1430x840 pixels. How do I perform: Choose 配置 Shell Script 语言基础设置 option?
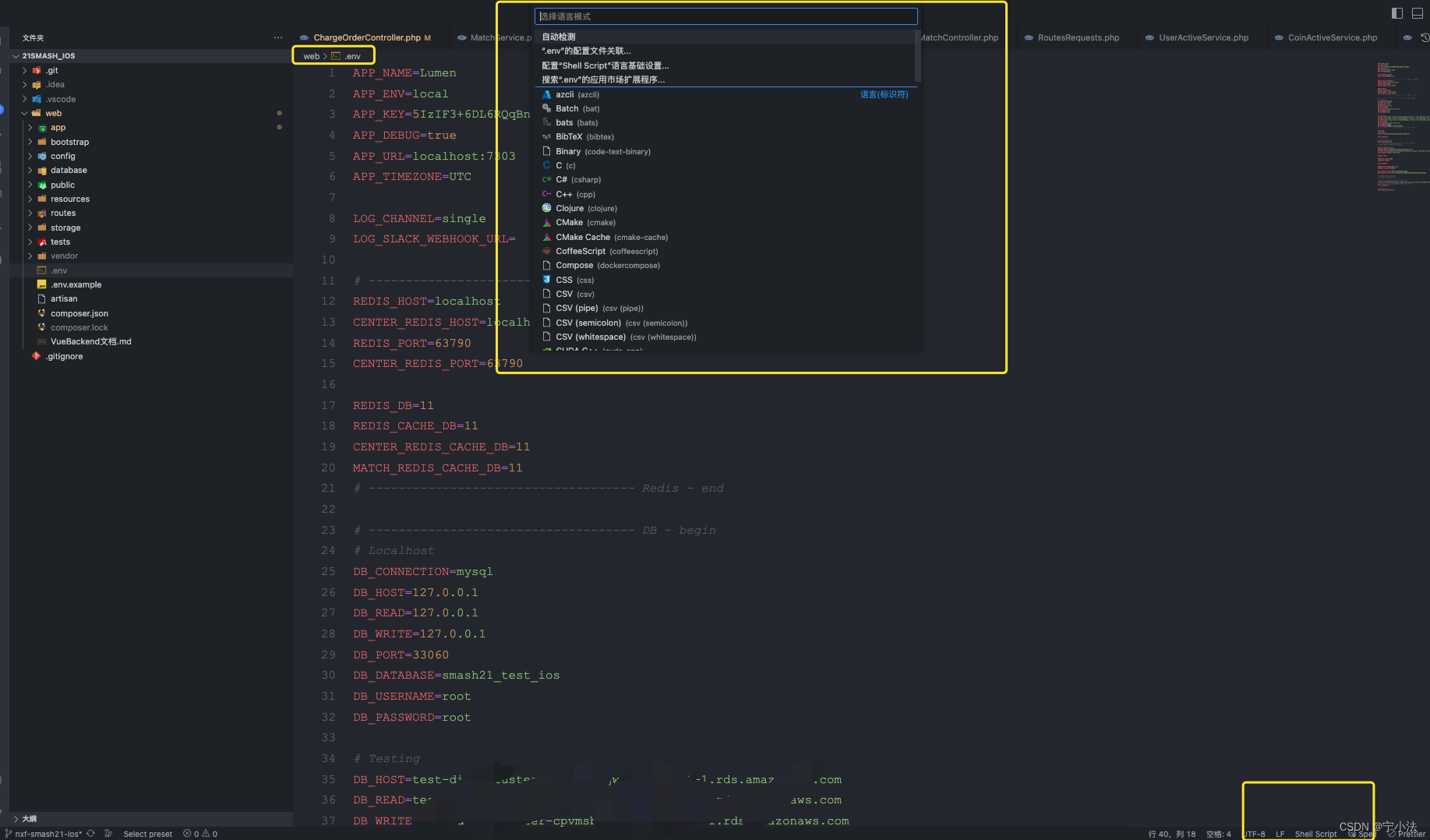(726, 65)
